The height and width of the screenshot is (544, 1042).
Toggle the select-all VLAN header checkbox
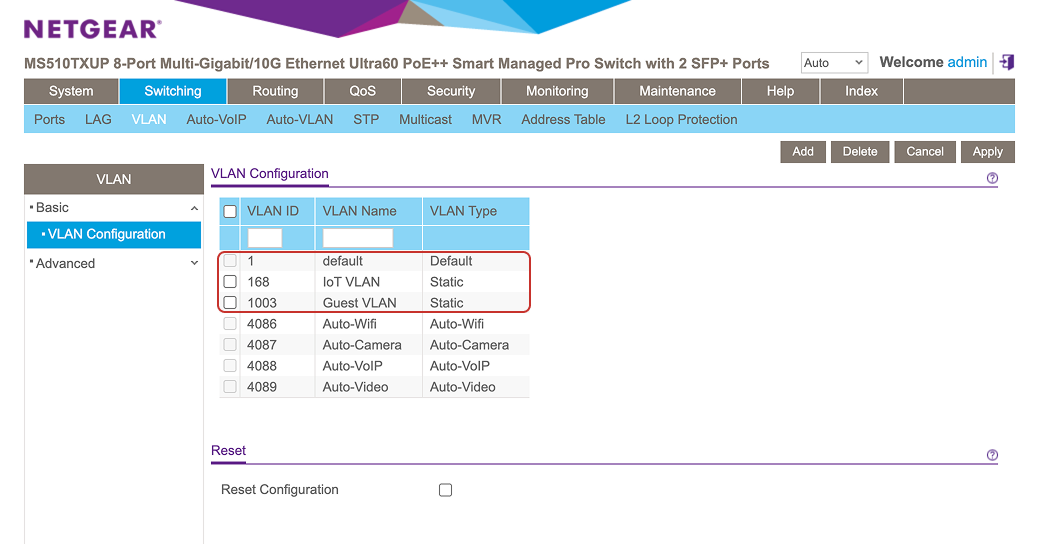click(230, 211)
